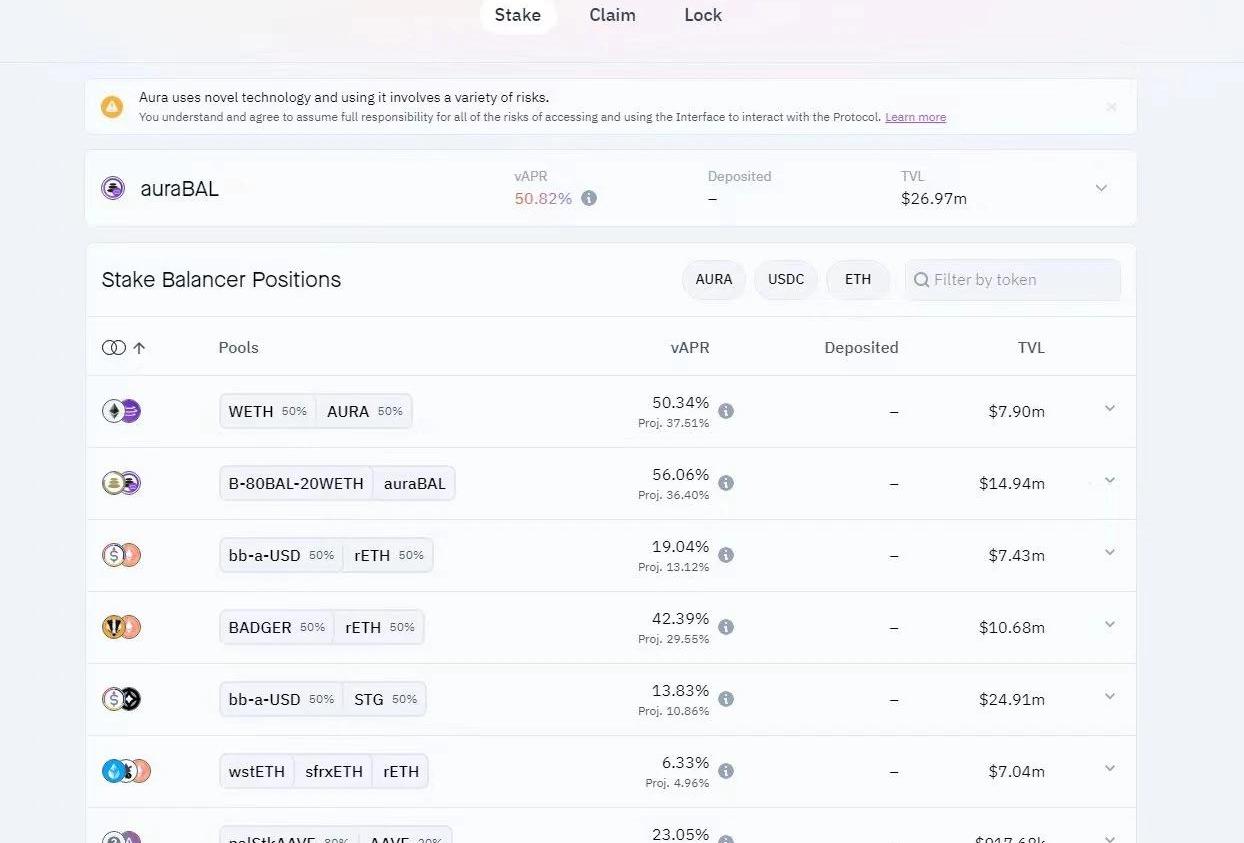
Task: Expand the bb-a-USD/rETH pool row
Action: [x=1110, y=552]
